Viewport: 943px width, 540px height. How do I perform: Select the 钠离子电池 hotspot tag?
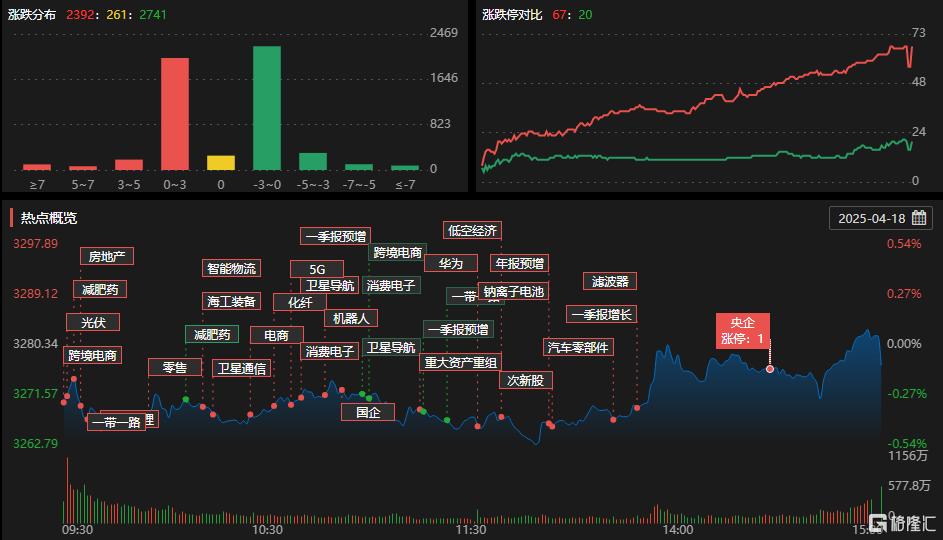(513, 291)
